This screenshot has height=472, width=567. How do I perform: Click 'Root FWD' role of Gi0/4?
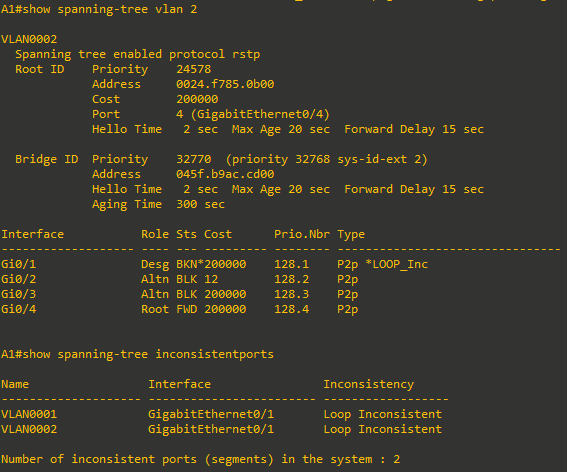(169, 309)
